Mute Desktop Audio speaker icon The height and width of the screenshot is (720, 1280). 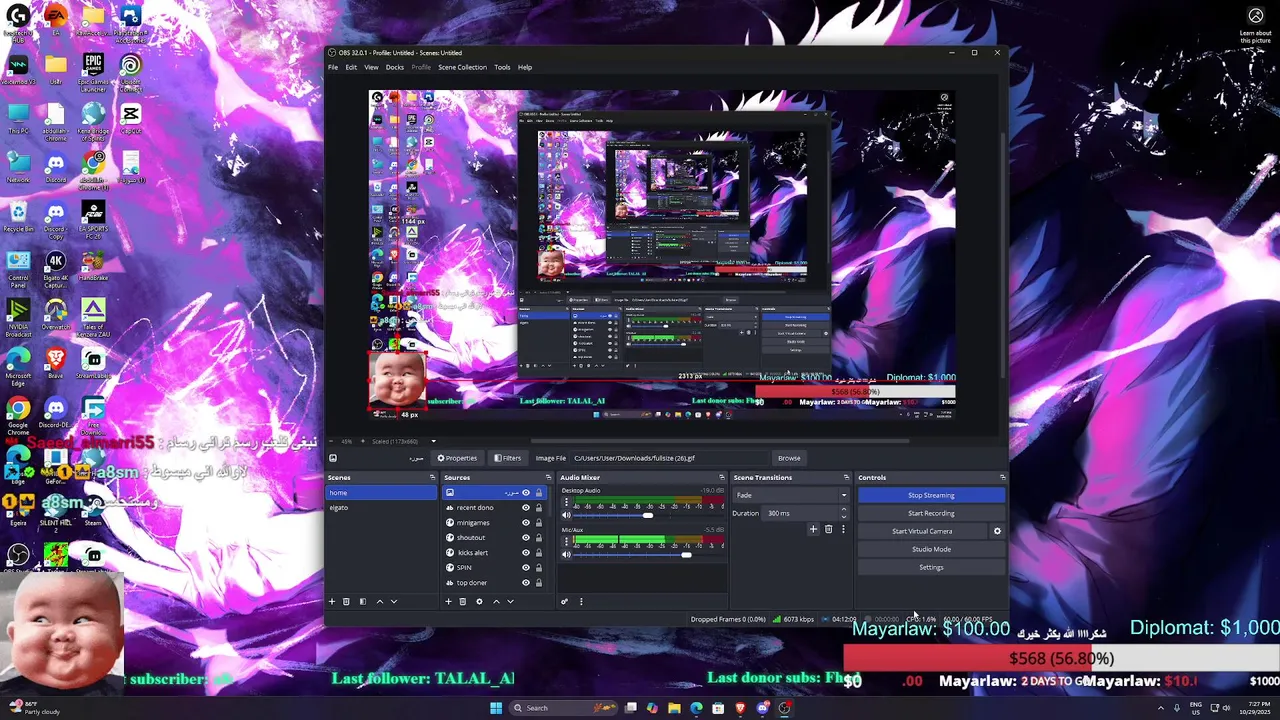click(x=566, y=515)
